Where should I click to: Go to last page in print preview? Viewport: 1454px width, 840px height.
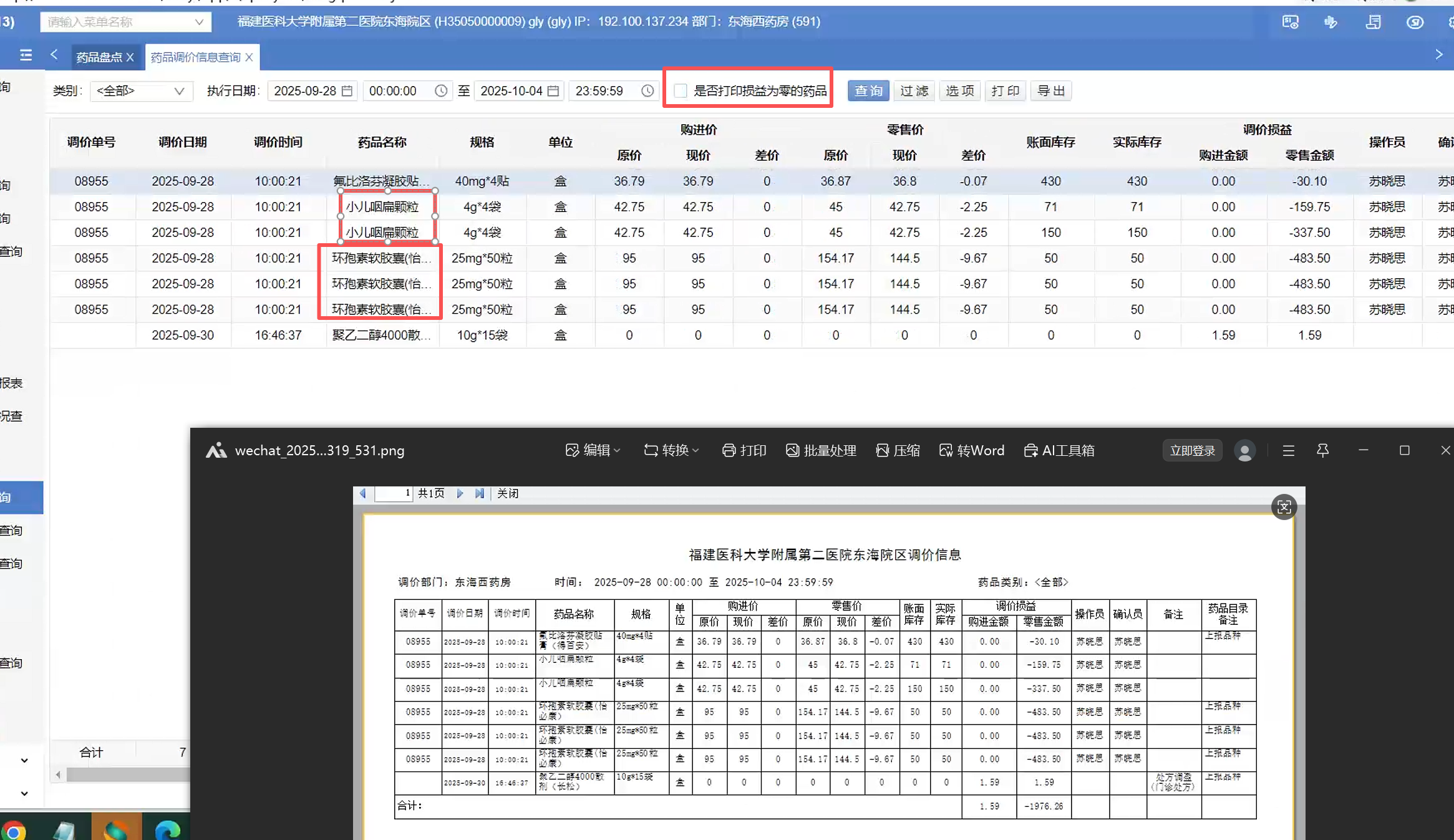tap(479, 493)
